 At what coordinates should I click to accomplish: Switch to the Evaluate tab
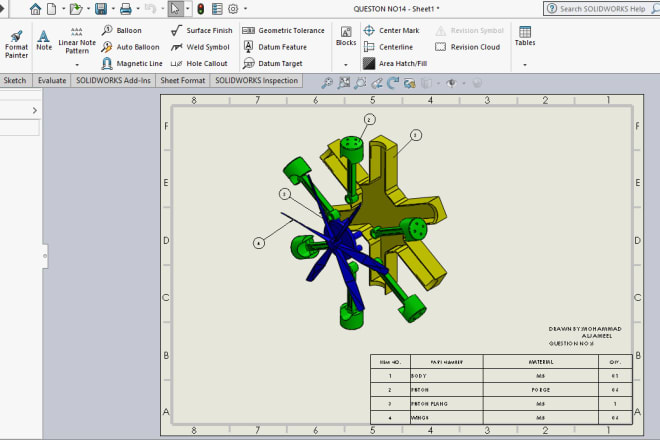click(x=52, y=80)
